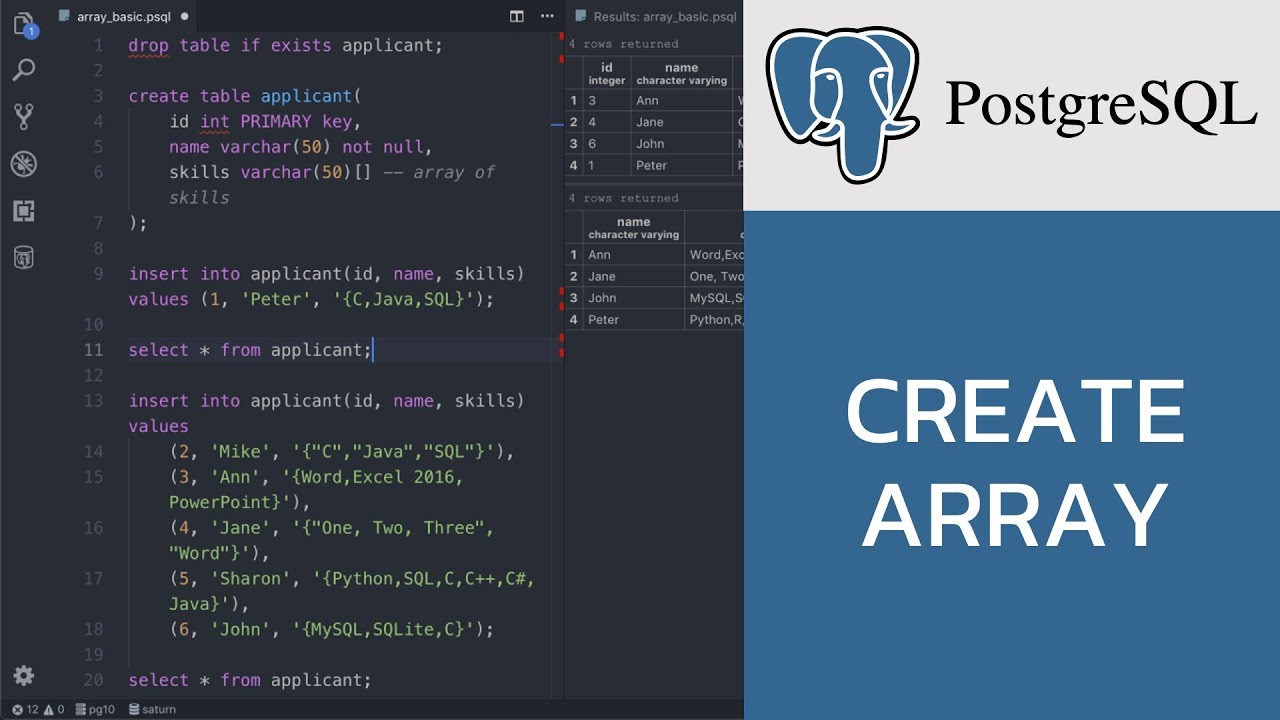The height and width of the screenshot is (720, 1280).
Task: Place cursor on 'id int PRIMARY key,' line
Action: 265,122
